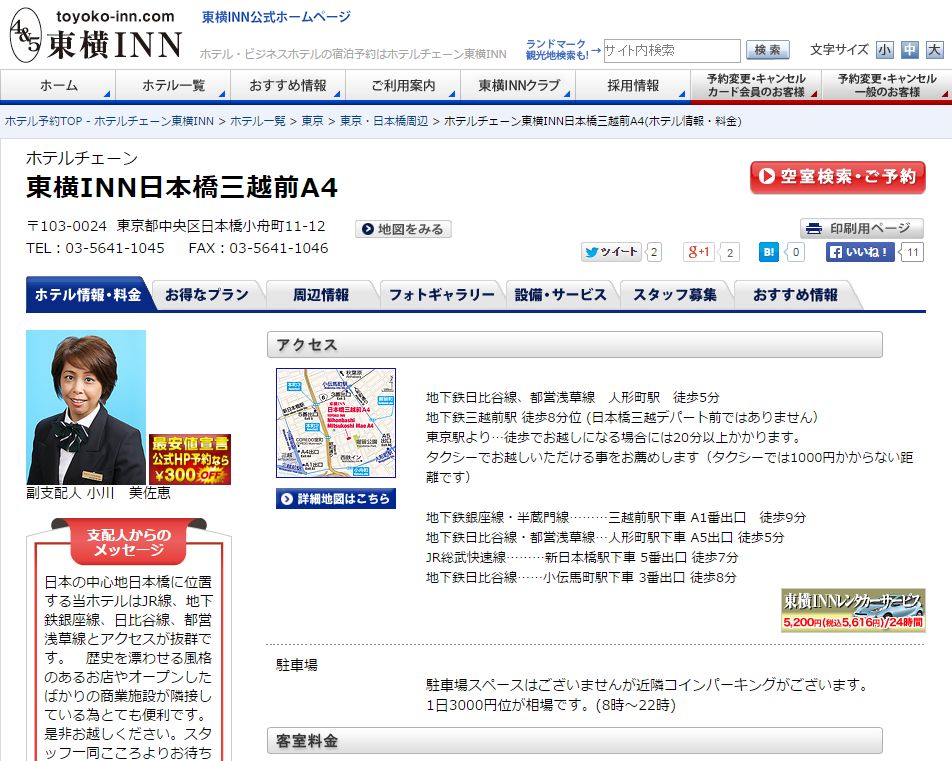Open 東横INNクラブ navigation menu

tap(518, 86)
